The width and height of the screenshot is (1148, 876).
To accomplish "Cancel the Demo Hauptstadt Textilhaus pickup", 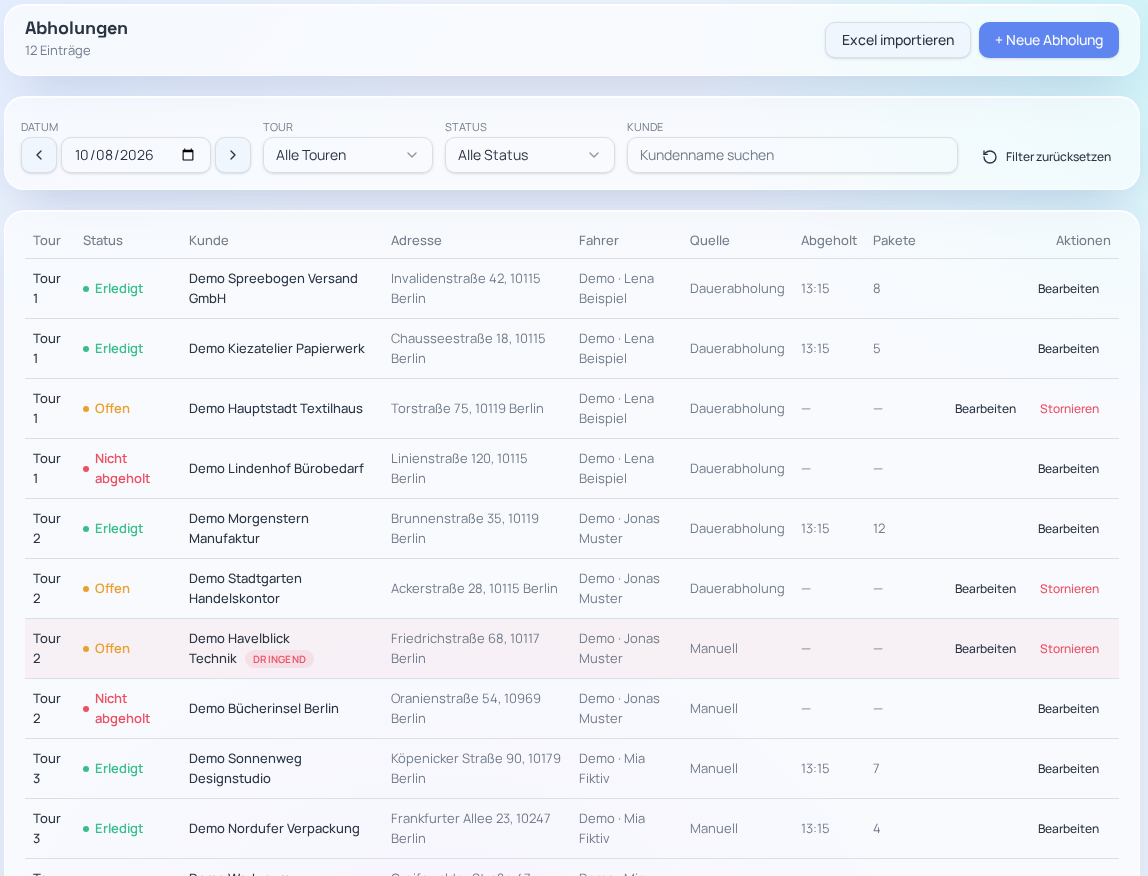I will coord(1069,409).
